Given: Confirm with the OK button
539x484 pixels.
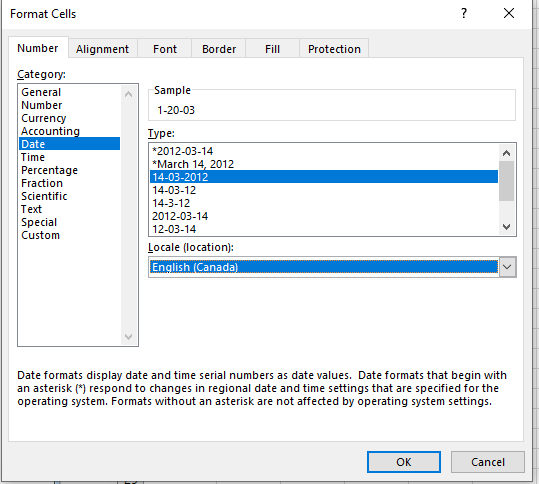Looking at the screenshot, I should (404, 462).
